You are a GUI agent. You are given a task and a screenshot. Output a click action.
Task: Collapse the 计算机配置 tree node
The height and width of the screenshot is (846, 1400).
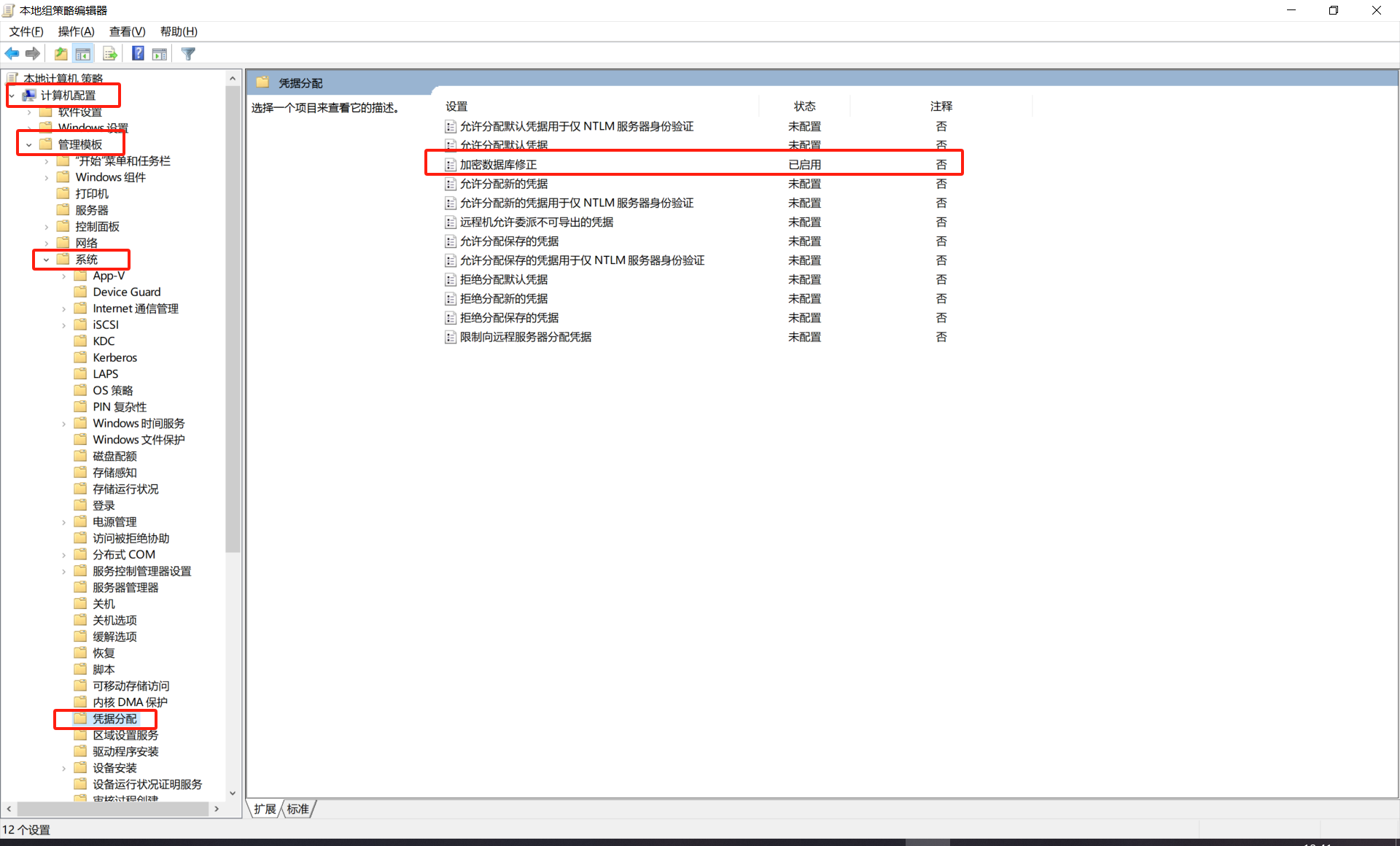12,96
